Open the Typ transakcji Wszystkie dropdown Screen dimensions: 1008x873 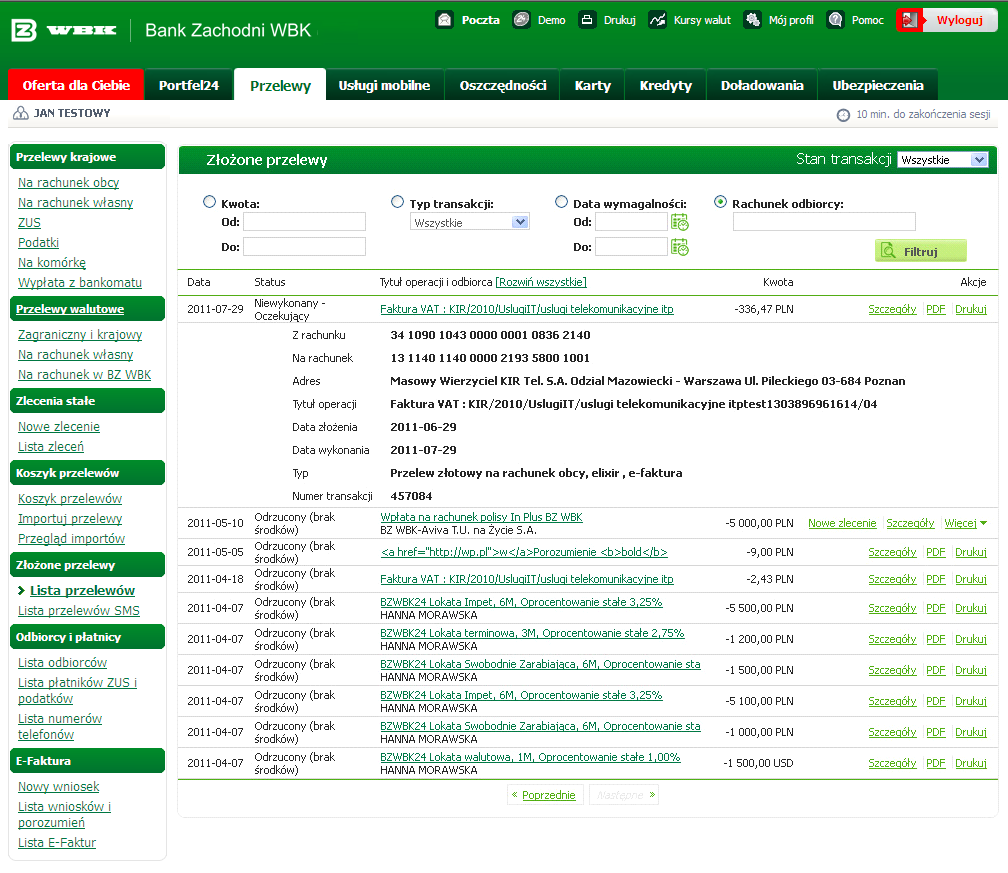pyautogui.click(x=470, y=222)
